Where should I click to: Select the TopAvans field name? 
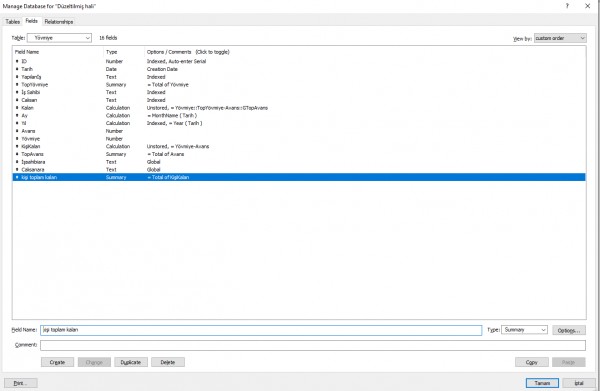pyautogui.click(x=33, y=154)
